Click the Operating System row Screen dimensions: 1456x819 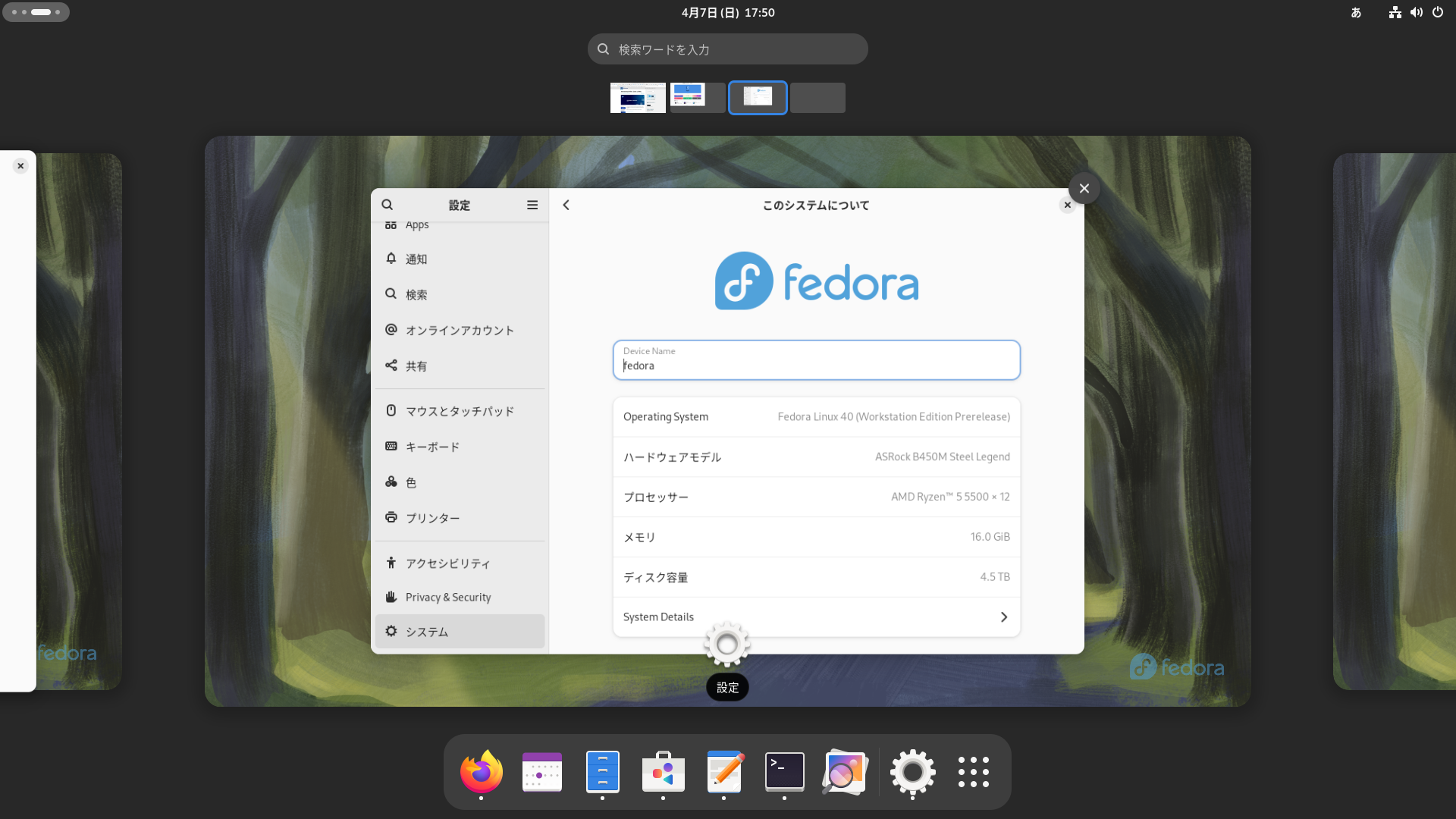coord(817,417)
